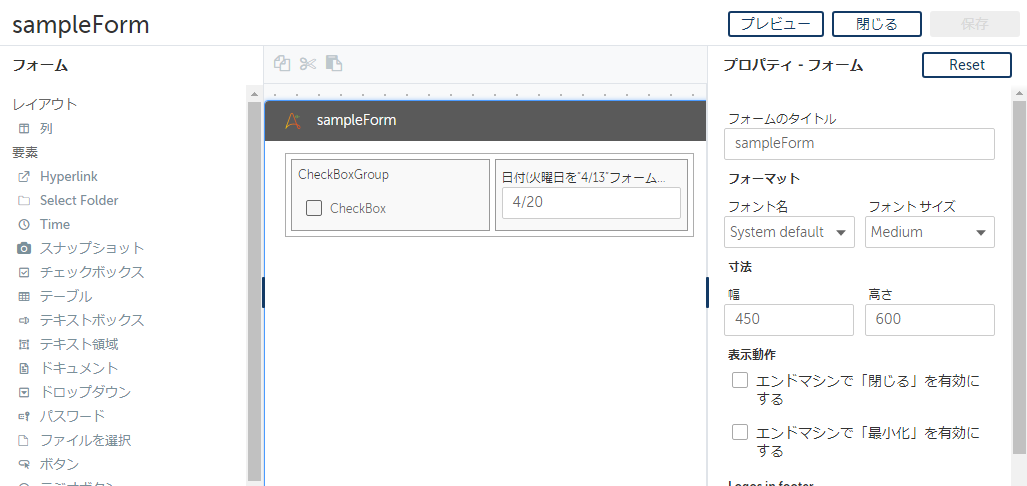1027x486 pixels.
Task: Click the 幅 width field showing 450
Action: (x=788, y=320)
